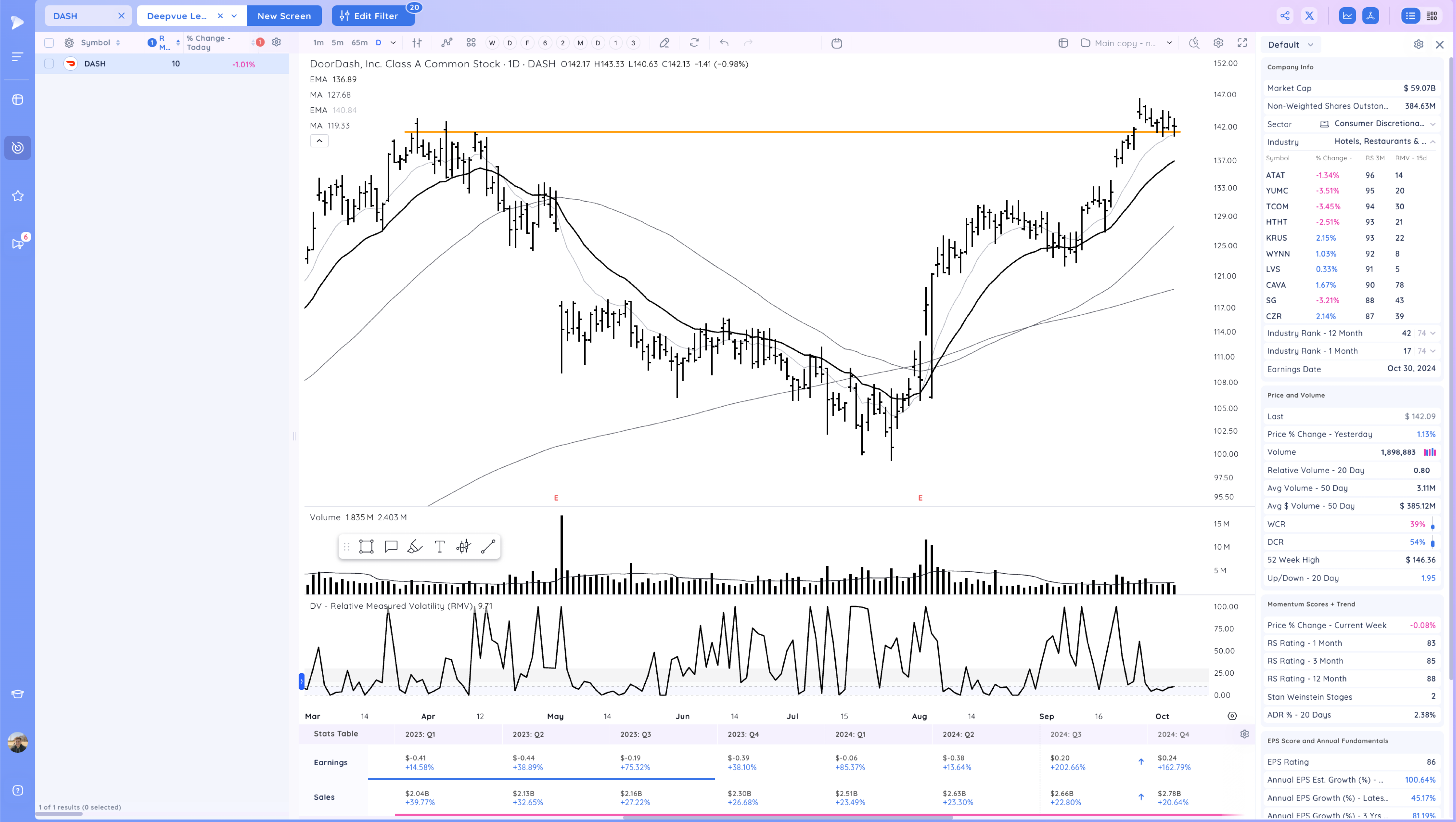Open the chart settings gear icon
Screen dimensions: 1456x822
click(x=1218, y=43)
